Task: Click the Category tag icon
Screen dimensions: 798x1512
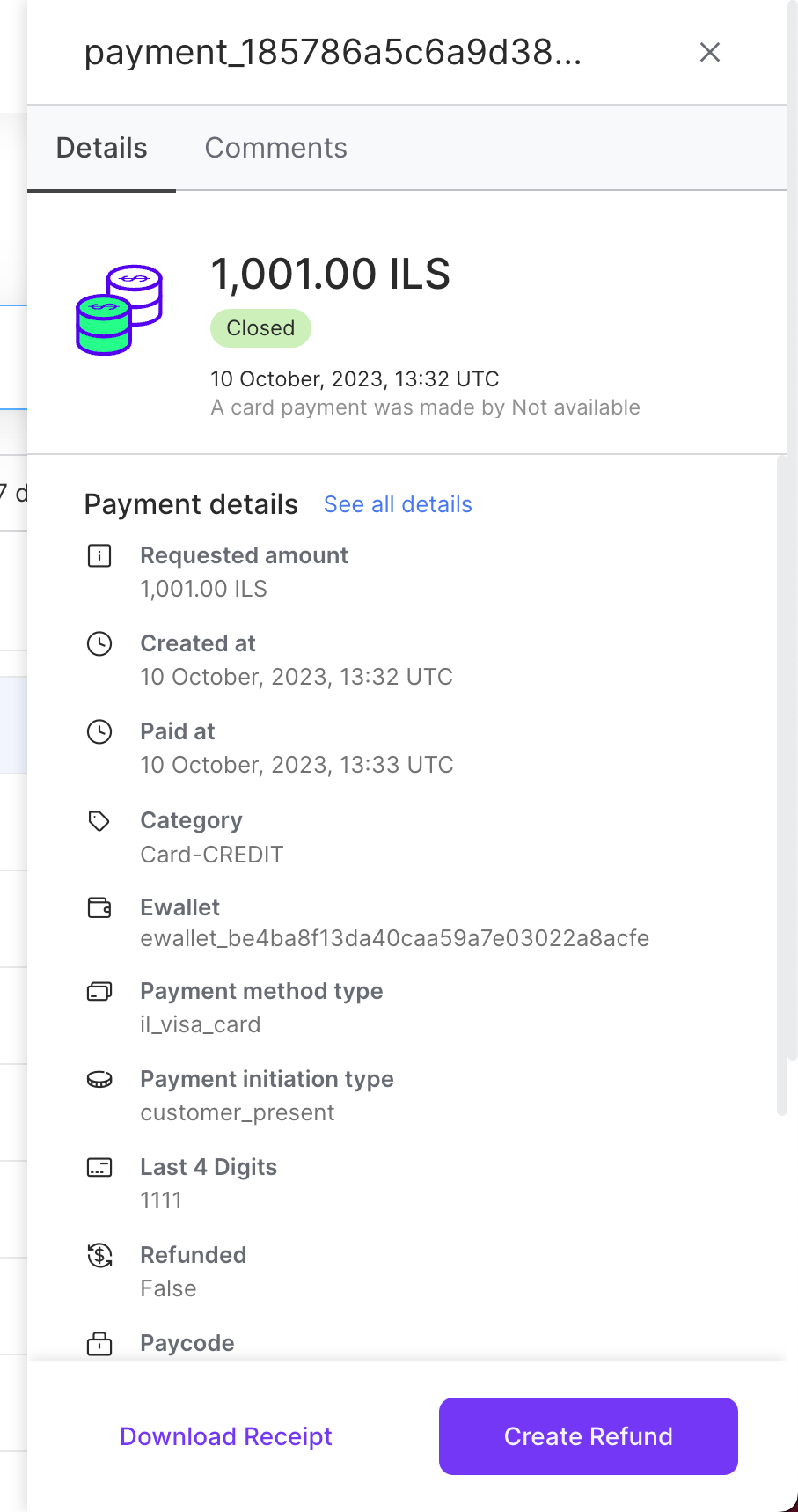Action: point(99,821)
